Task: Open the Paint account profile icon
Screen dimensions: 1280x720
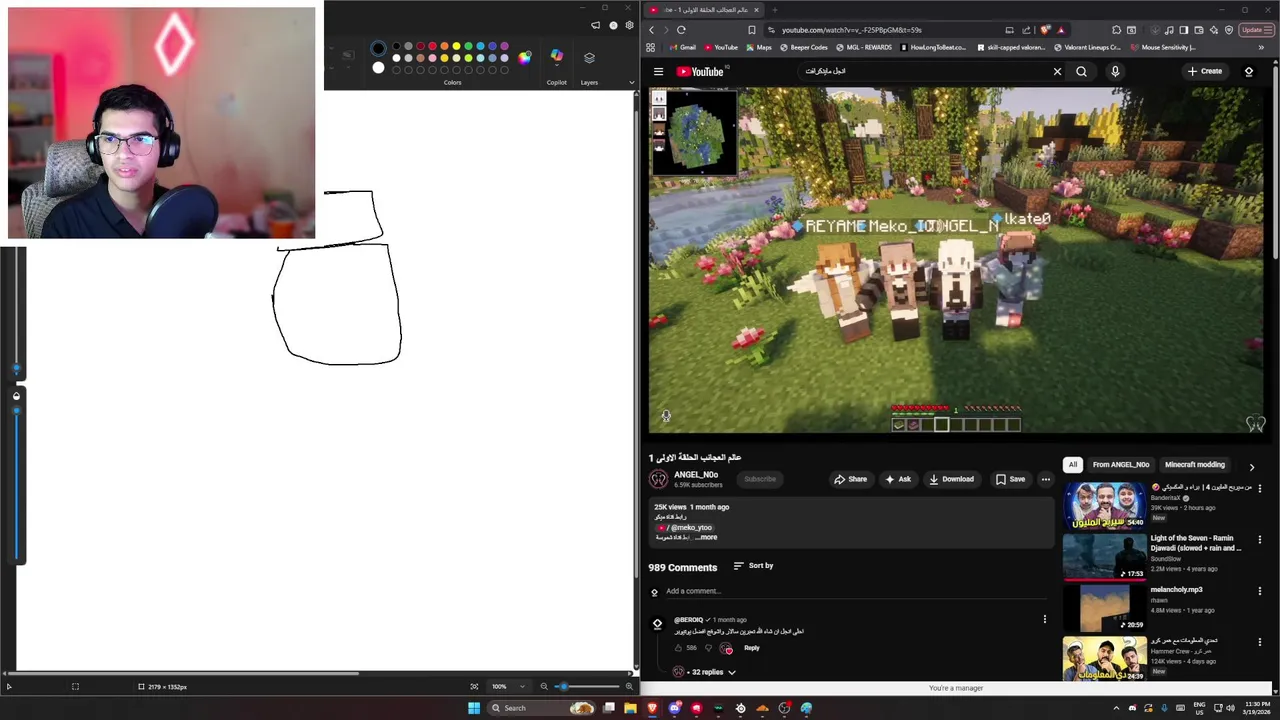Action: [x=613, y=25]
